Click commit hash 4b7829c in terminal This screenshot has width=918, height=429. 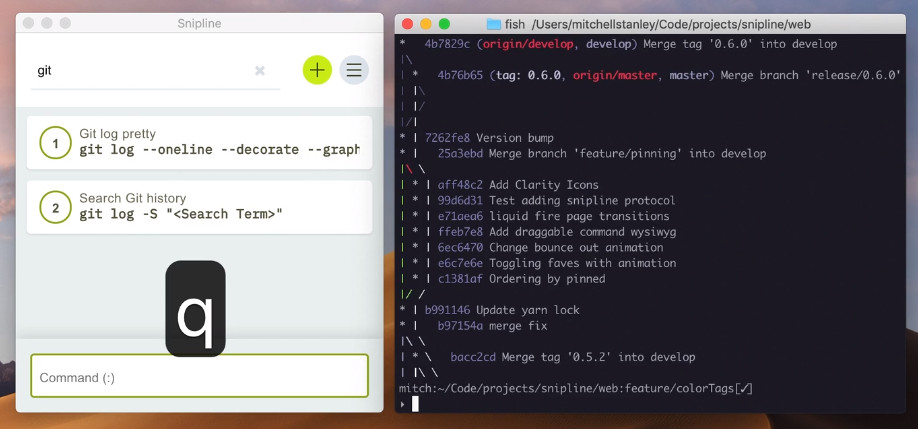click(x=447, y=44)
